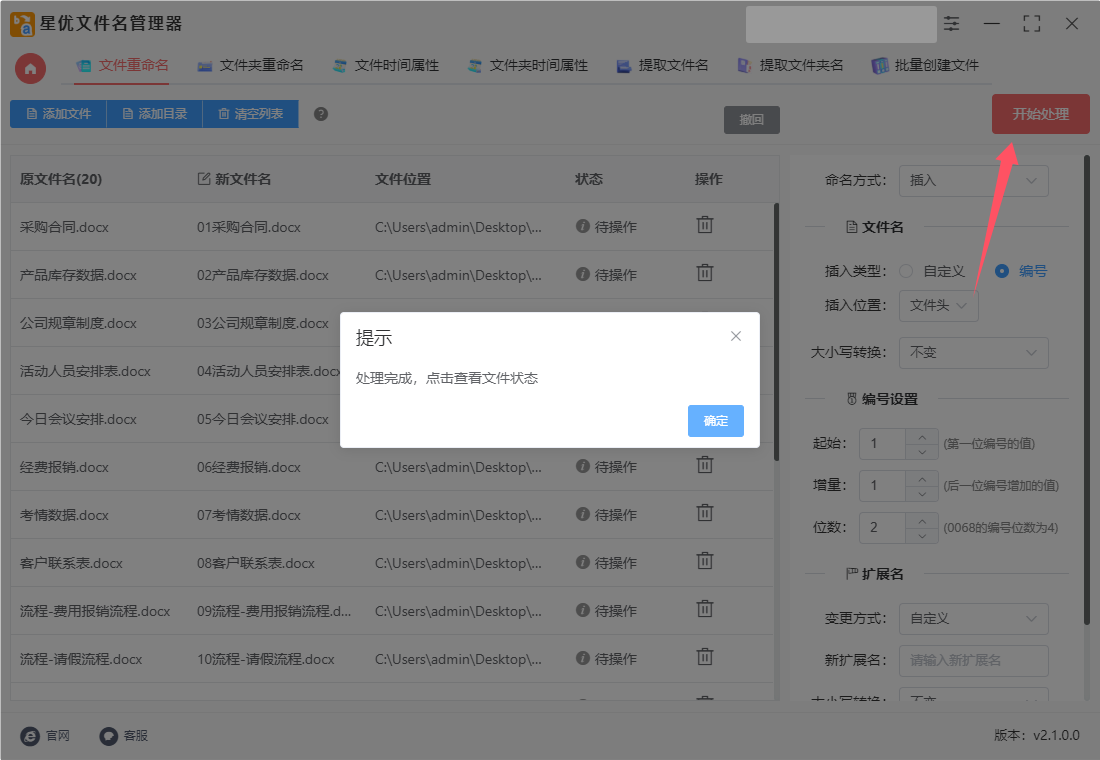Image resolution: width=1100 pixels, height=760 pixels.
Task: Open 客服 support chat icon in footer
Action: [108, 735]
